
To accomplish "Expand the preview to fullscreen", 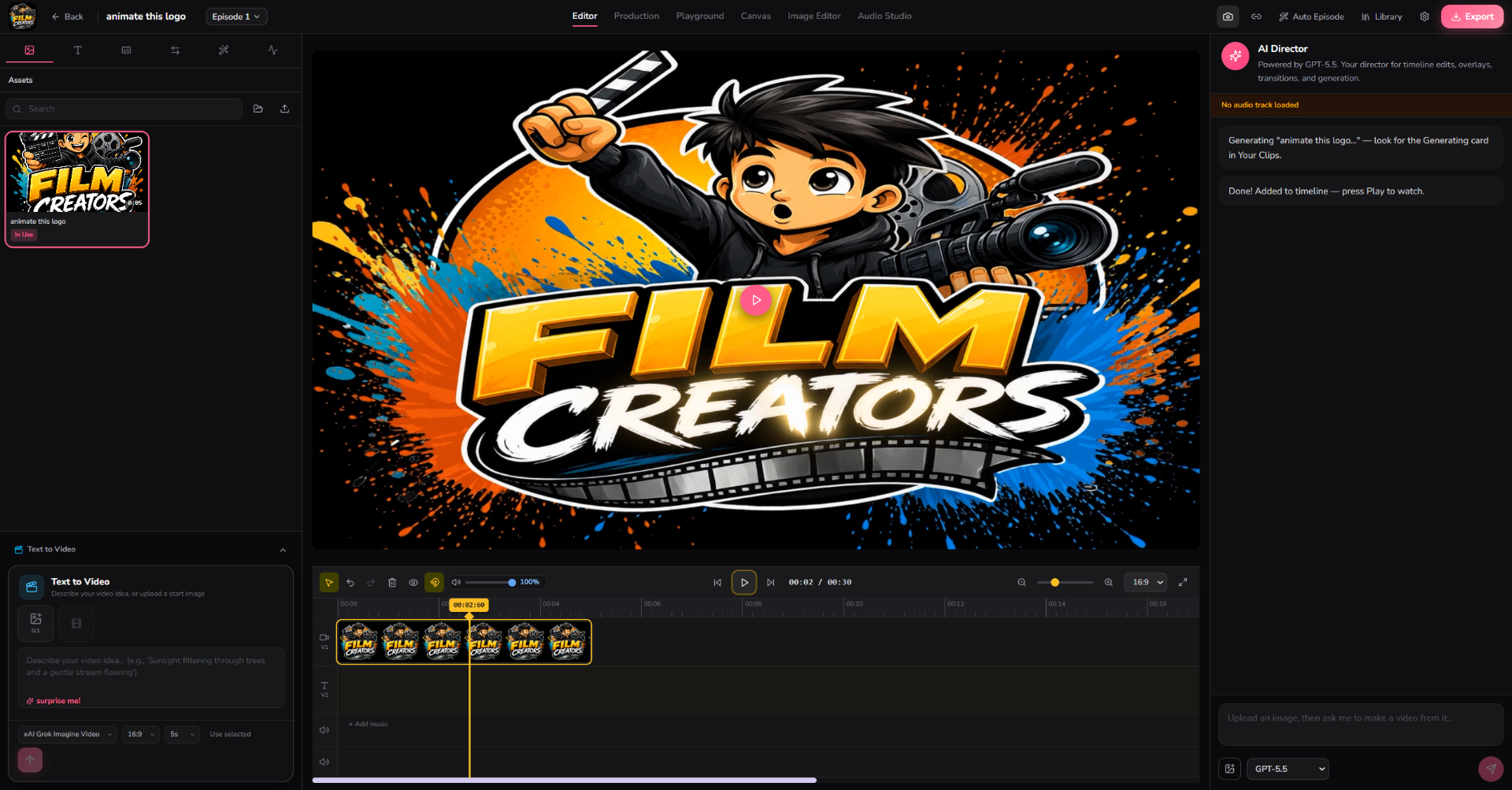I will pyautogui.click(x=1183, y=583).
